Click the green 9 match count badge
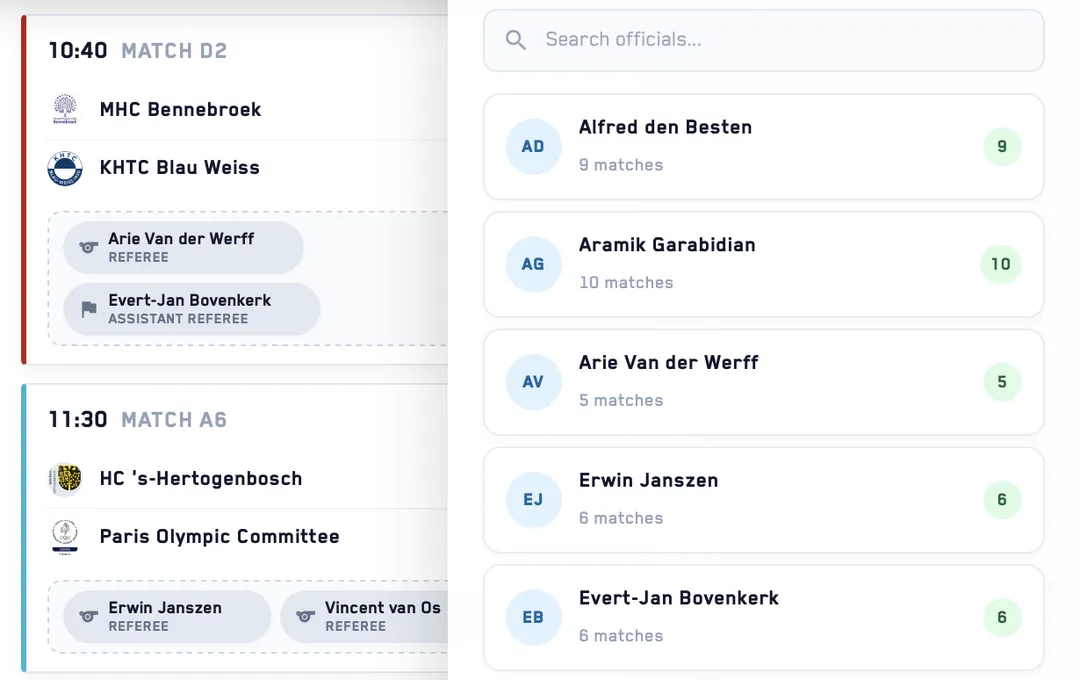 pyautogui.click(x=1002, y=146)
